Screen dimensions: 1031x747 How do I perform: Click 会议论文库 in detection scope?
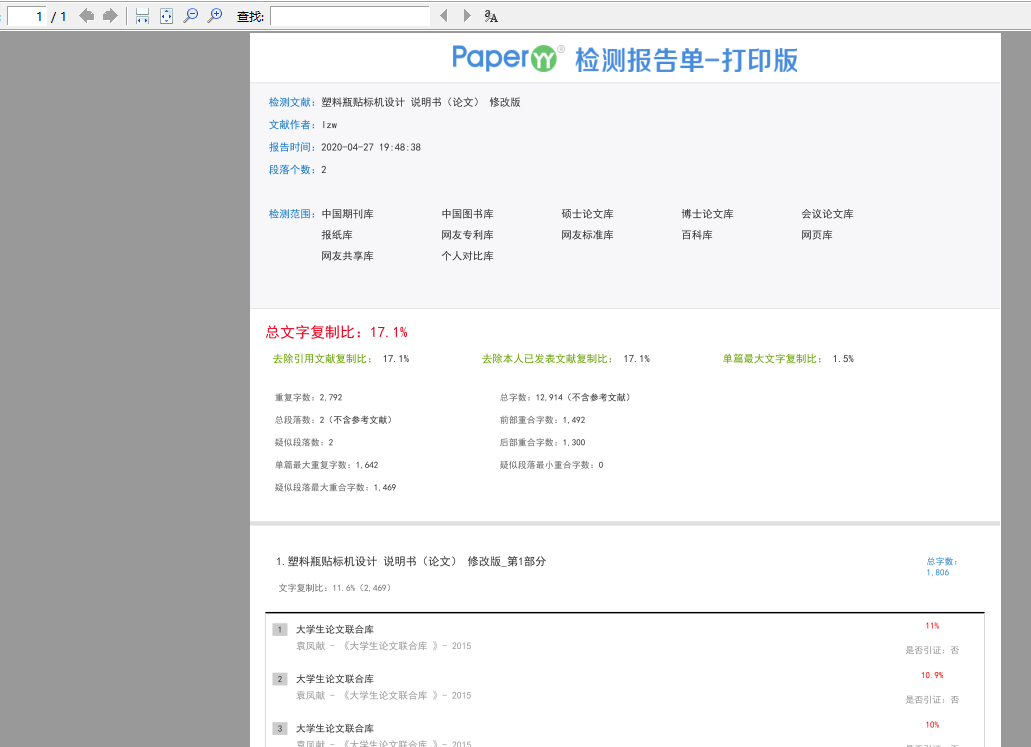(827, 214)
